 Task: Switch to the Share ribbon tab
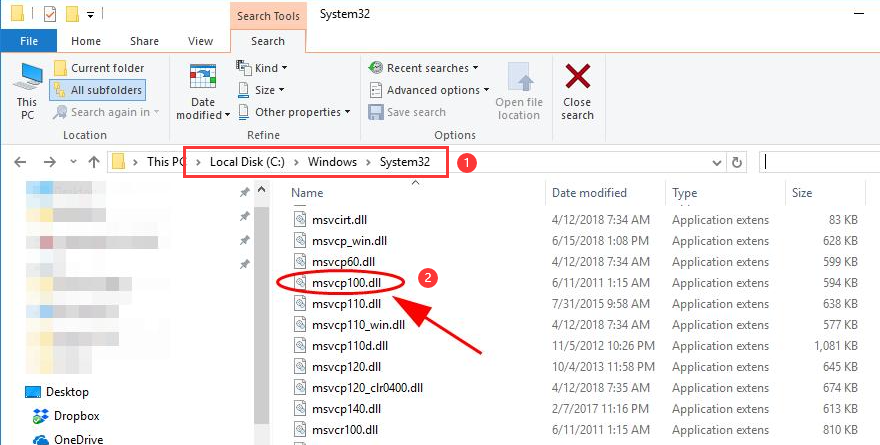pos(144,41)
